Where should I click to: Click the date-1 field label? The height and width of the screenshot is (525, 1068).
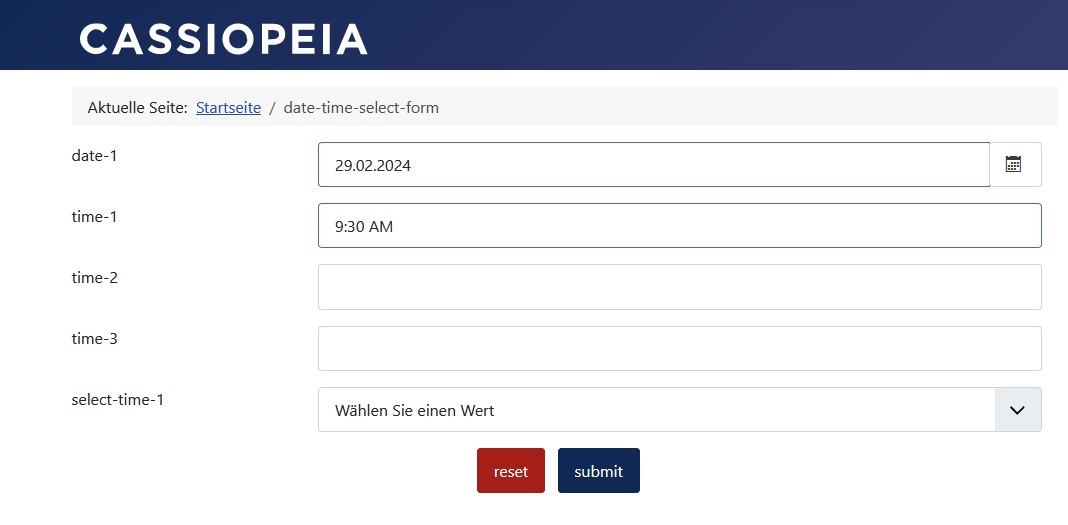[x=95, y=155]
